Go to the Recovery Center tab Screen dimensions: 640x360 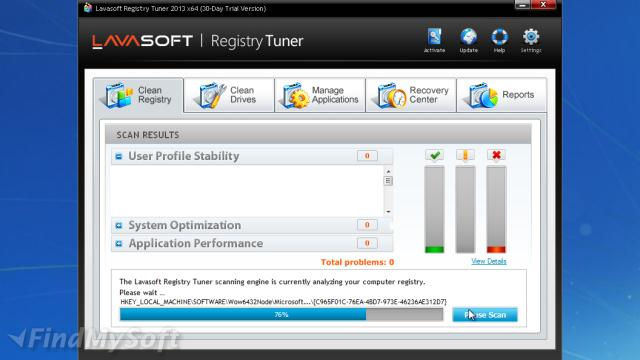[411, 95]
